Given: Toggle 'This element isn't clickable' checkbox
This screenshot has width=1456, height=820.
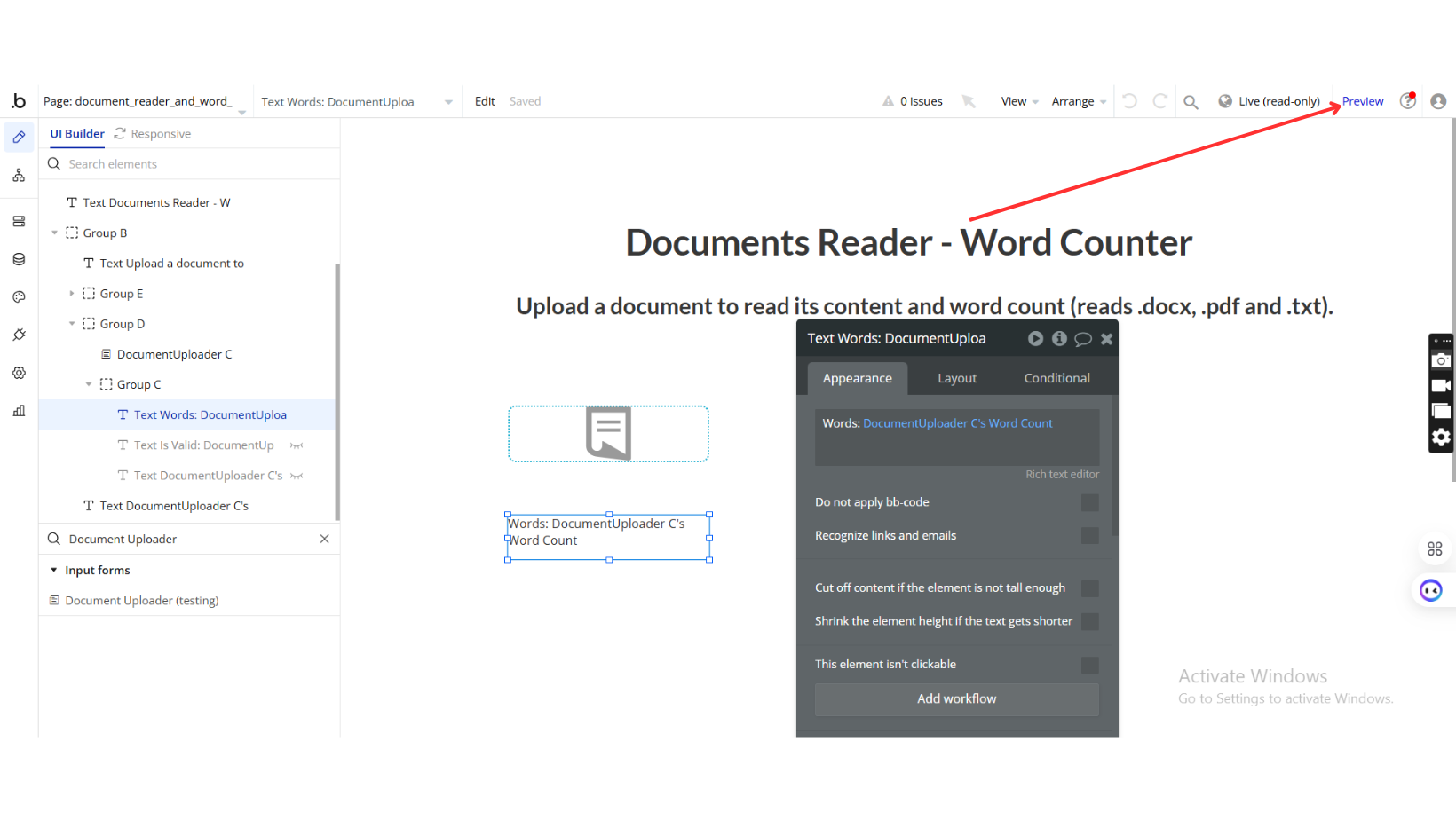Looking at the screenshot, I should pyautogui.click(x=1089, y=665).
